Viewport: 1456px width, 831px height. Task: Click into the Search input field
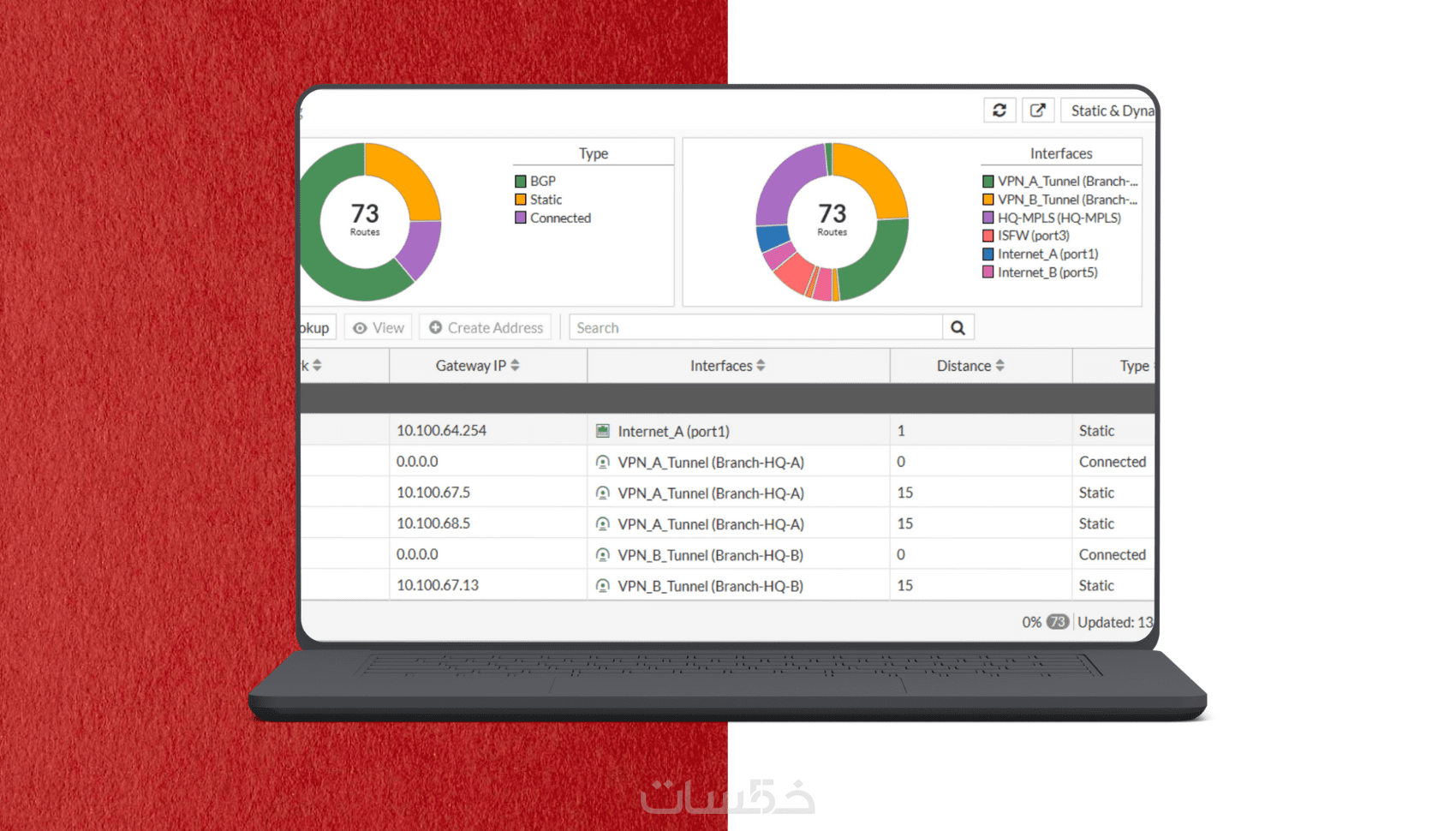pyautogui.click(x=755, y=327)
